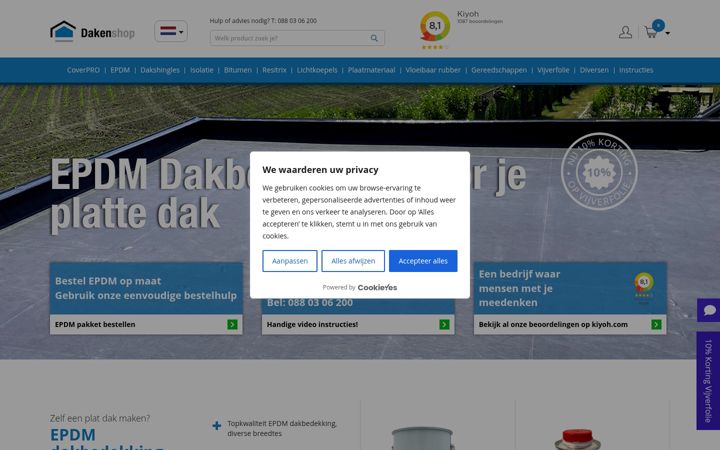The width and height of the screenshot is (720, 450).
Task: Open the 10% Korting Vijverfolie side tab
Action: pyautogui.click(x=709, y=381)
